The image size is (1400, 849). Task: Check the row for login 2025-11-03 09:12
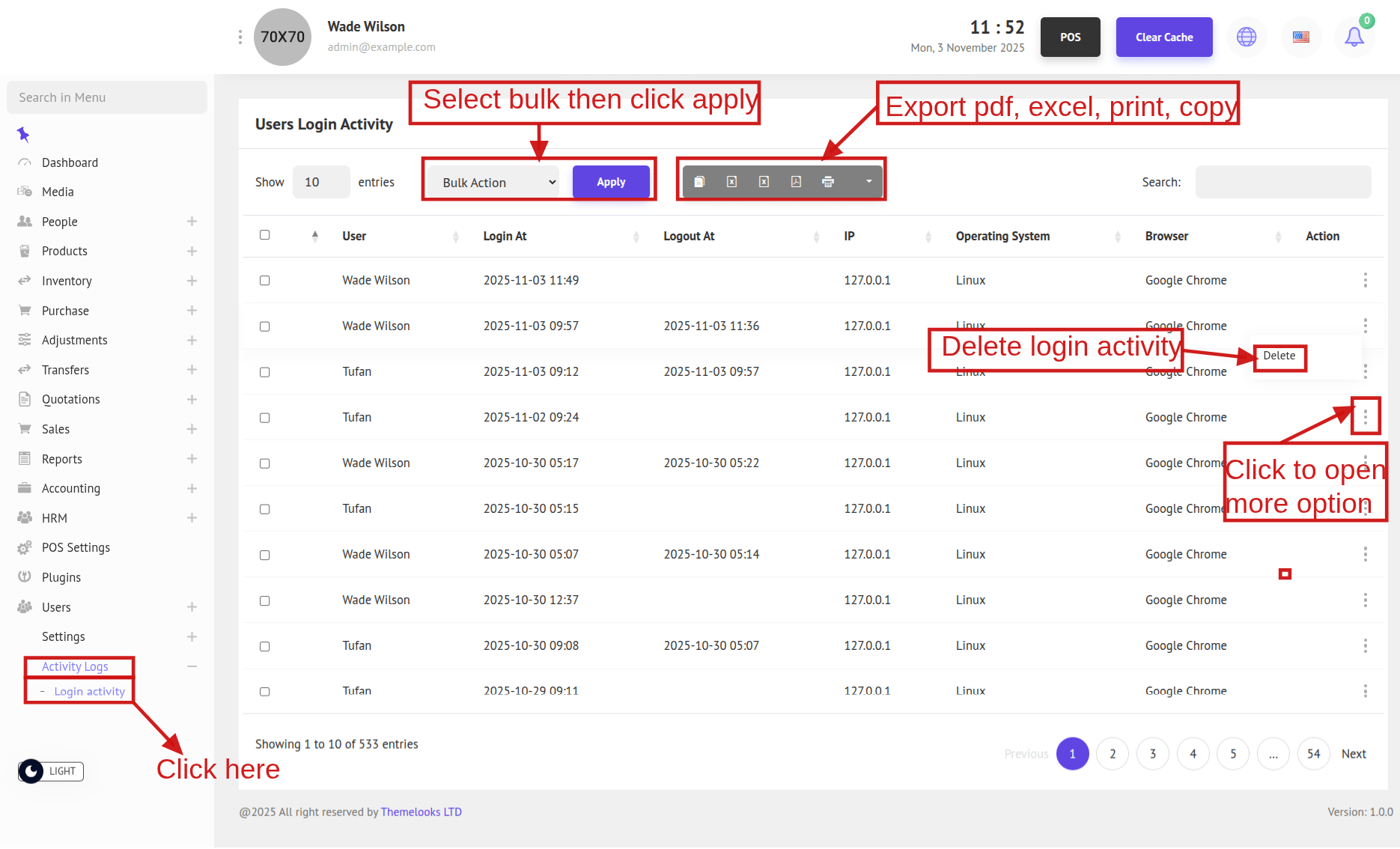coord(264,372)
